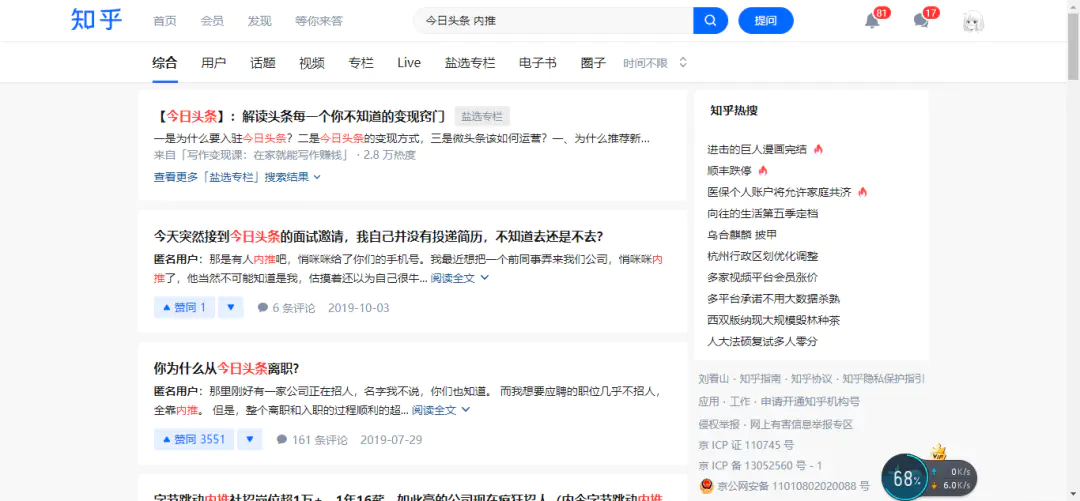The image size is (1080, 501).
Task: Open hot search 向往的生活第五季定档
Action: click(x=762, y=213)
